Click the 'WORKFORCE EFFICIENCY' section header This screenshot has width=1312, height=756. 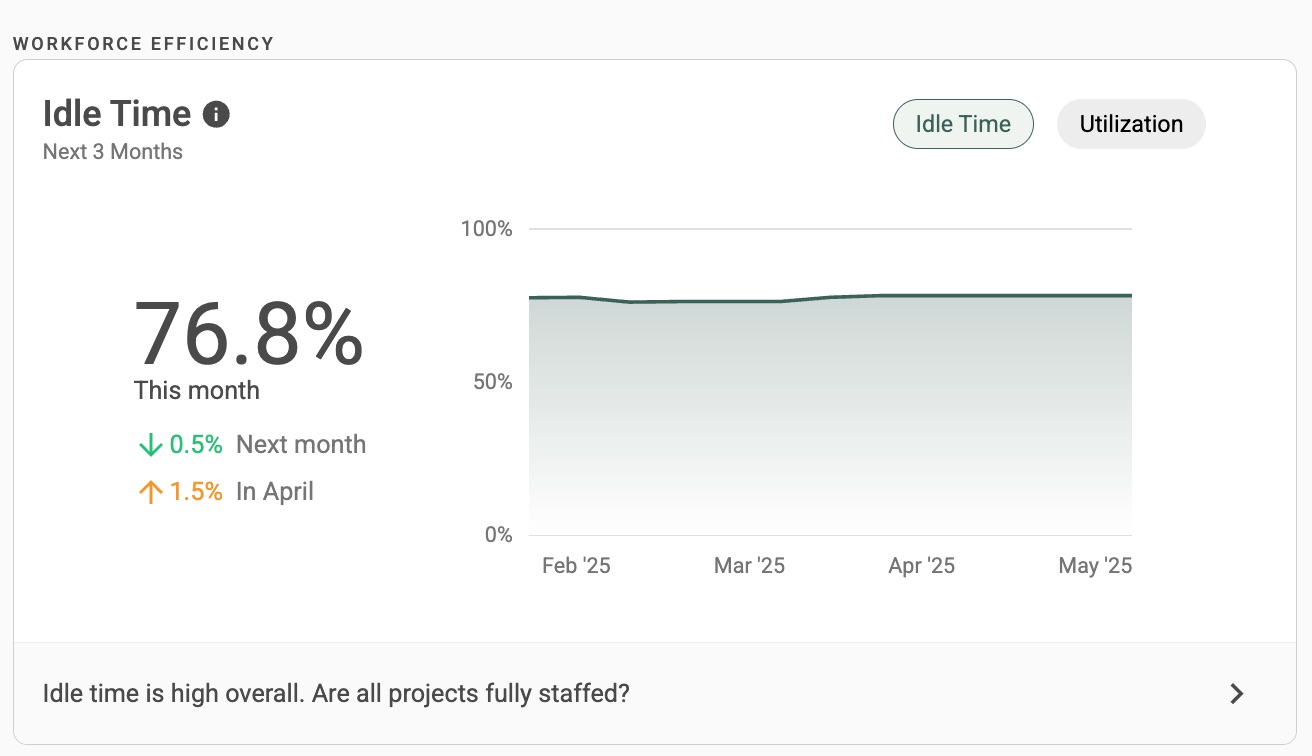pyautogui.click(x=143, y=44)
